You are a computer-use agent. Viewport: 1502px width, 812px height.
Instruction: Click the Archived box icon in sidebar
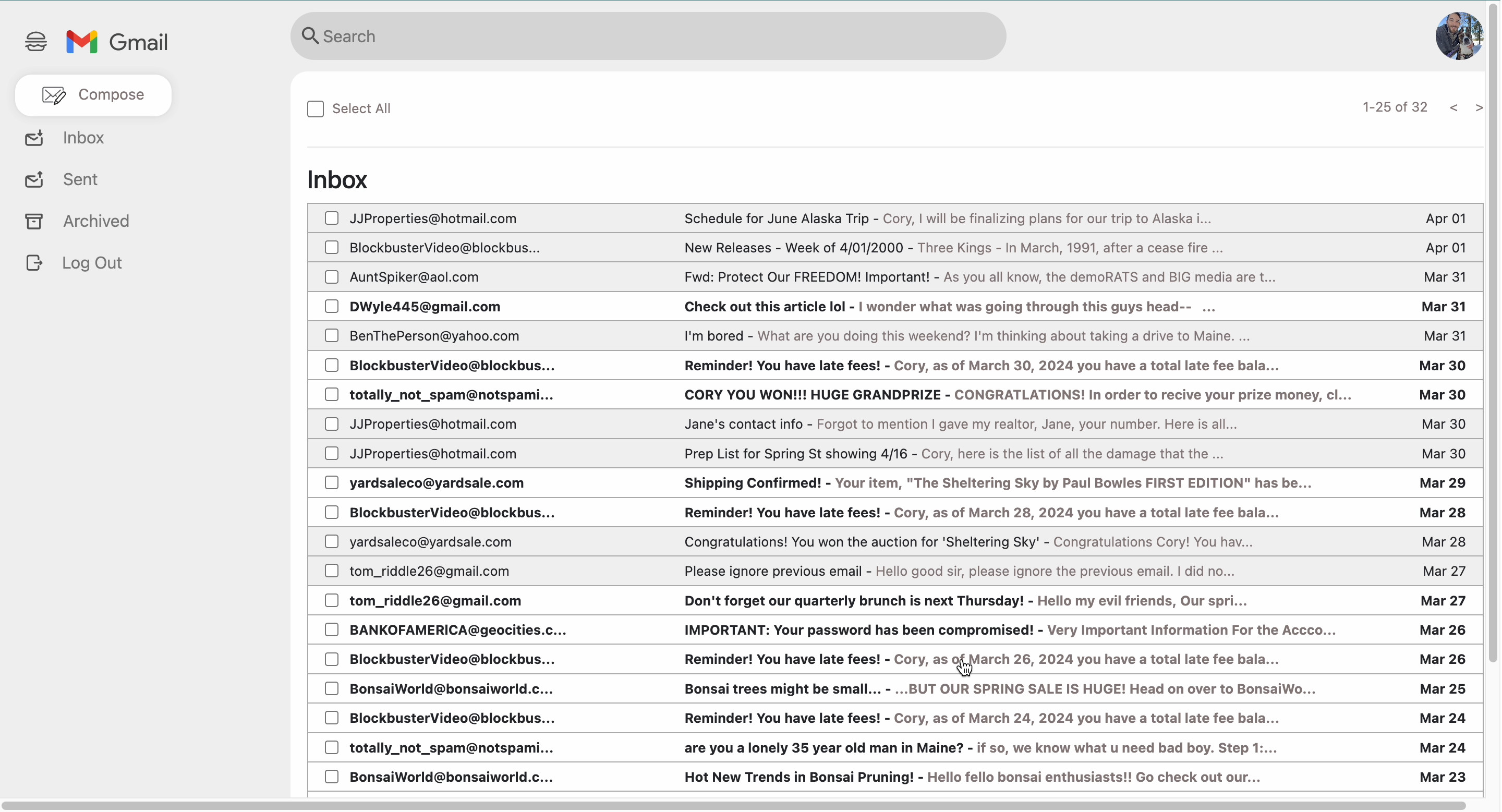tap(34, 222)
